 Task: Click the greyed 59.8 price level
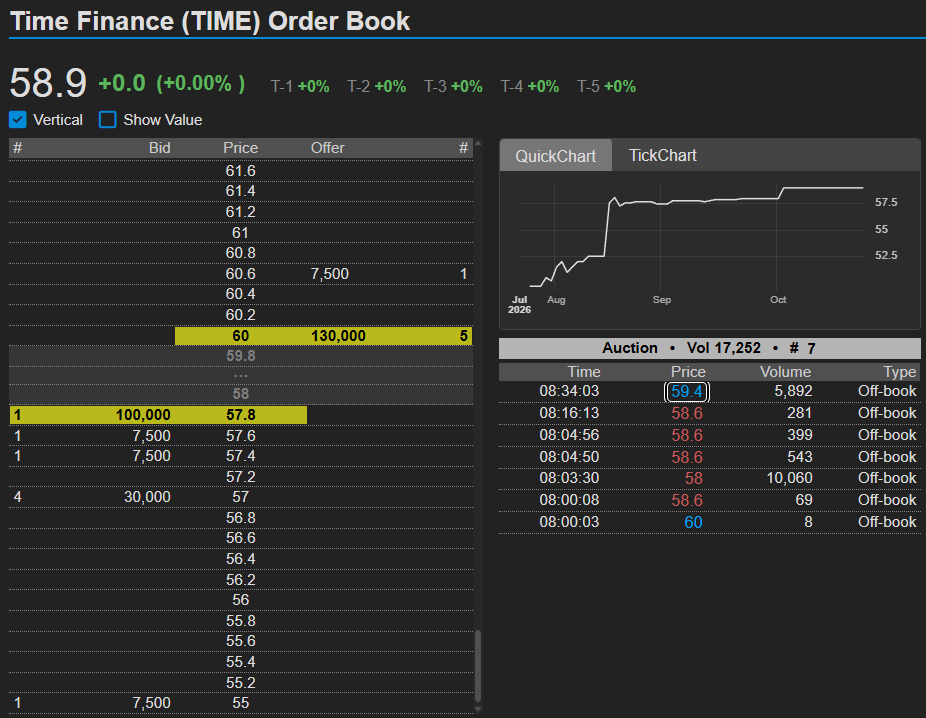click(x=241, y=355)
